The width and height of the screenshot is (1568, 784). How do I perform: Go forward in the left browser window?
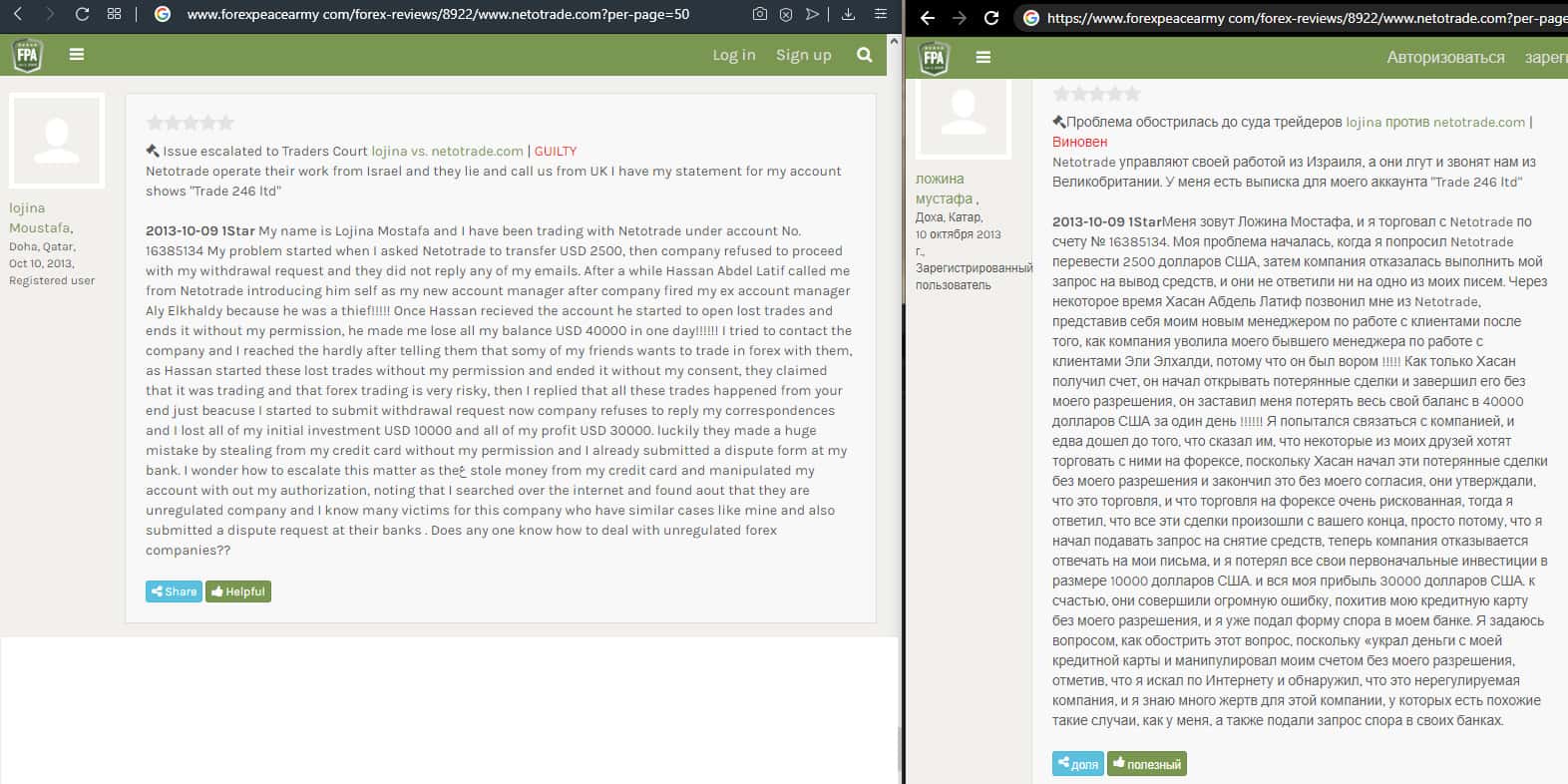pyautogui.click(x=50, y=14)
